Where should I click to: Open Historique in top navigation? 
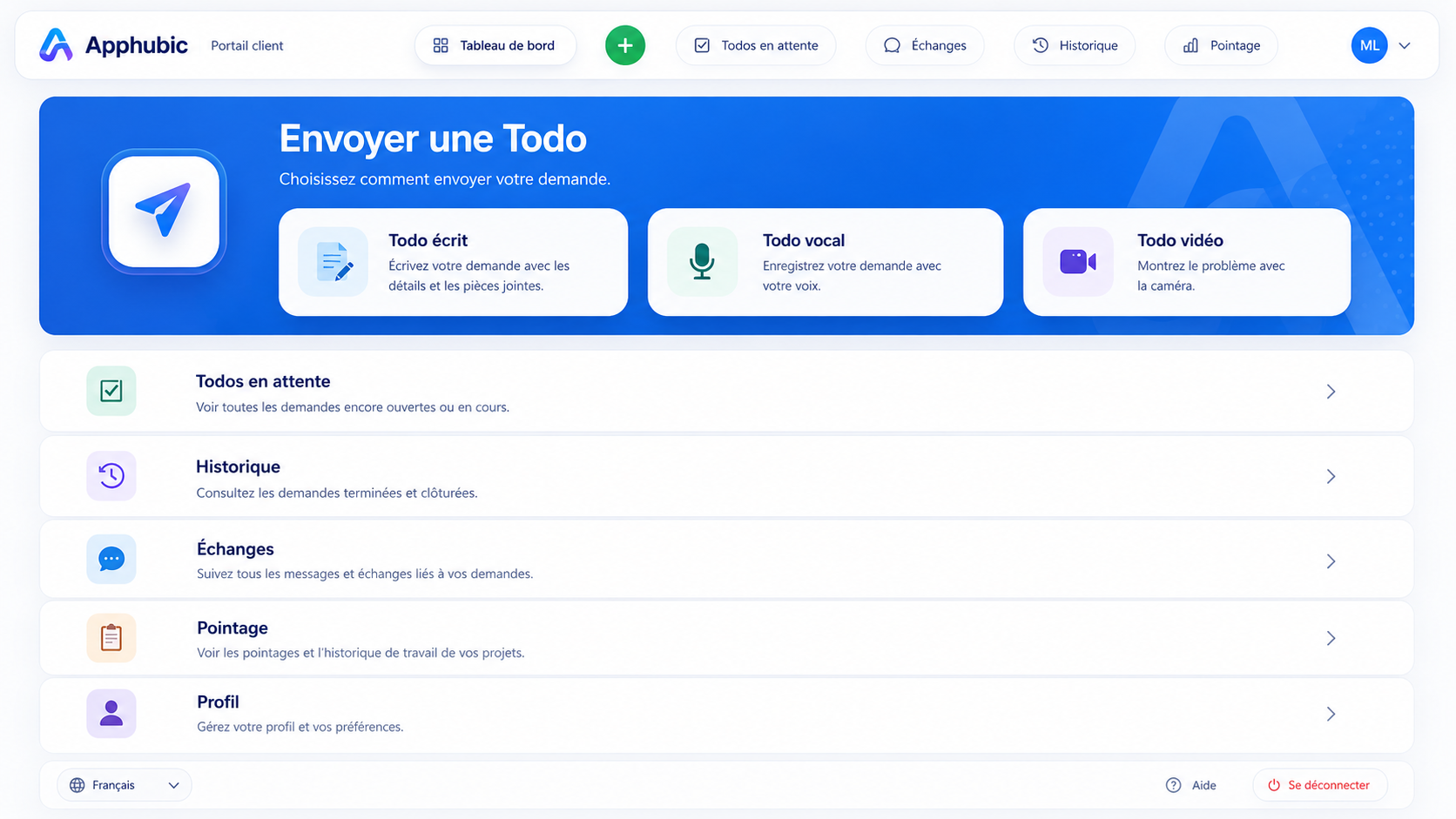tap(1075, 45)
